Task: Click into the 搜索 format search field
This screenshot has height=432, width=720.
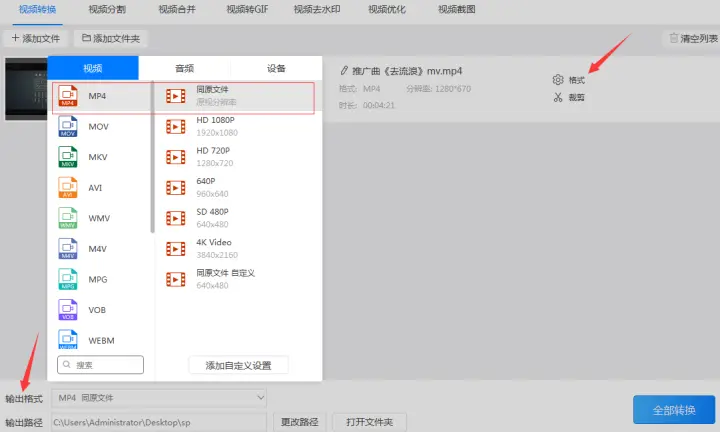Action: tap(101, 365)
